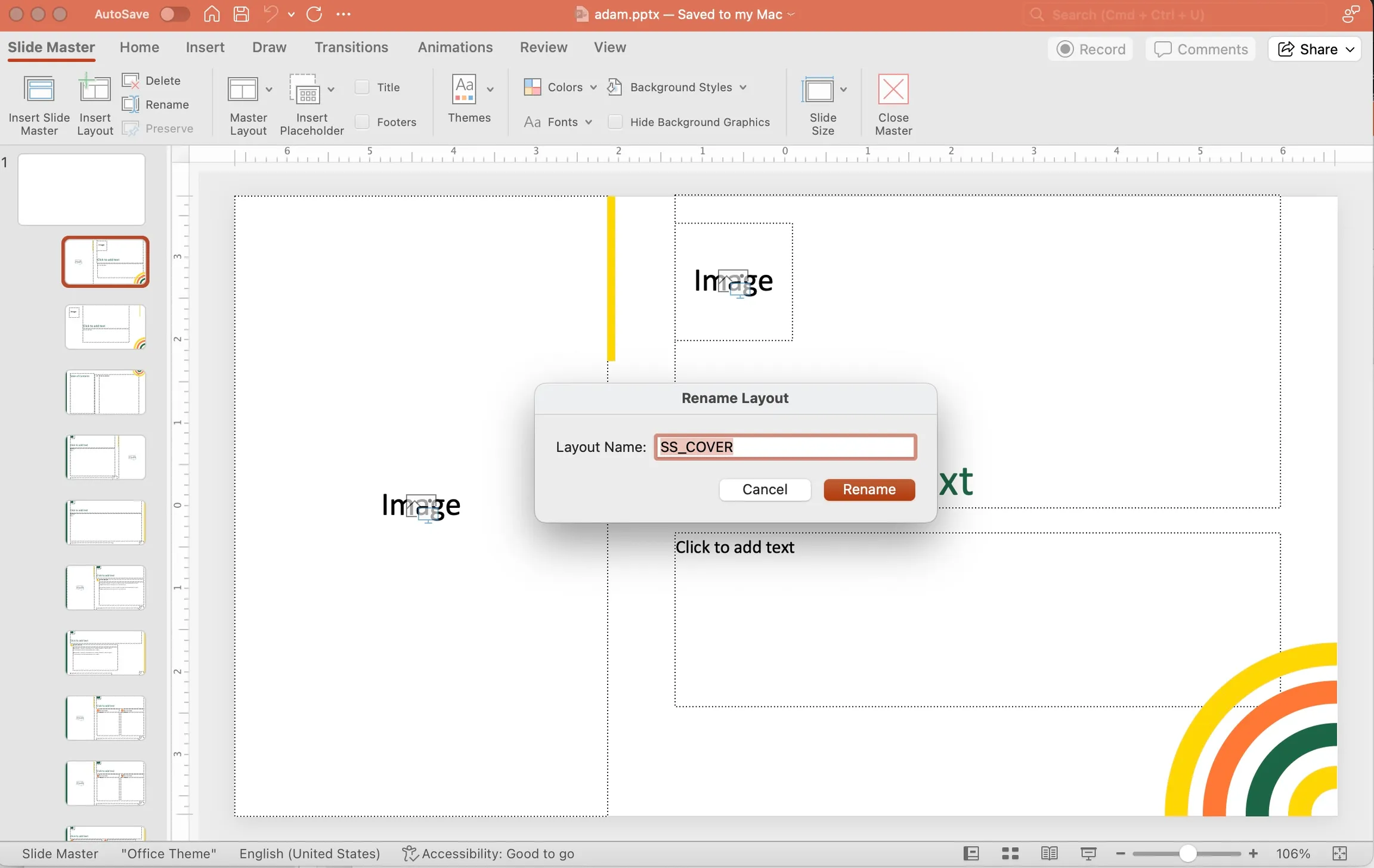Click the Save disk icon
The height and width of the screenshot is (868, 1374).
click(x=242, y=14)
